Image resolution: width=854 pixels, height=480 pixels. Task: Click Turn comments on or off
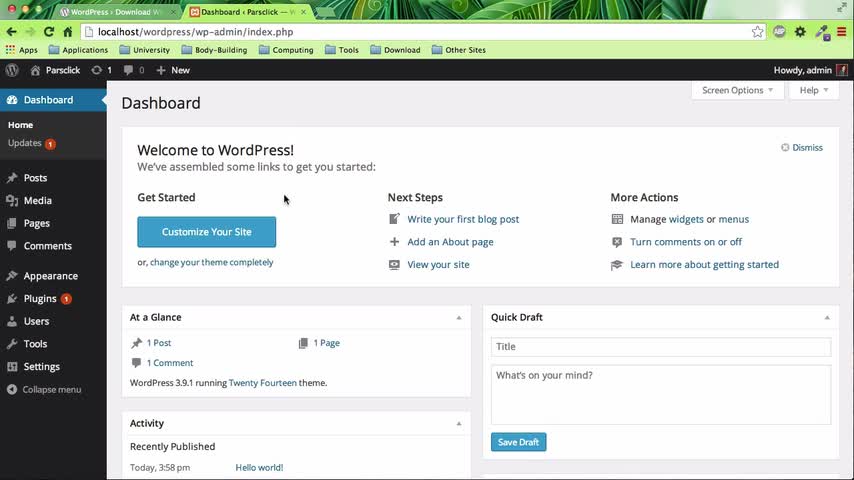coord(686,242)
